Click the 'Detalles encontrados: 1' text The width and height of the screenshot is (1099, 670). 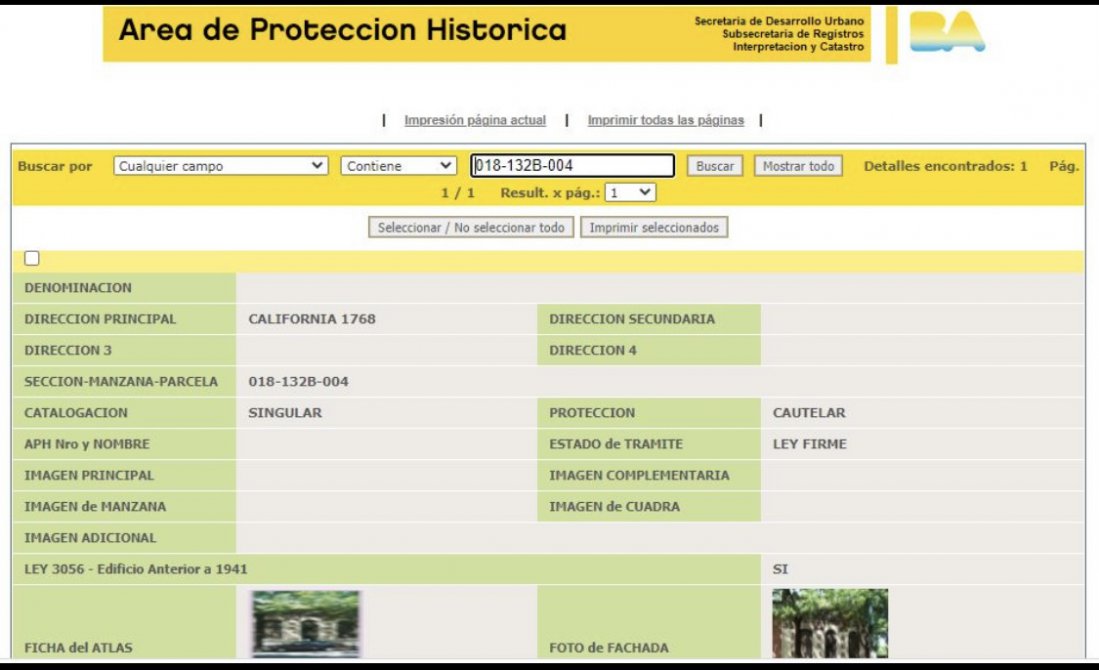coord(945,166)
